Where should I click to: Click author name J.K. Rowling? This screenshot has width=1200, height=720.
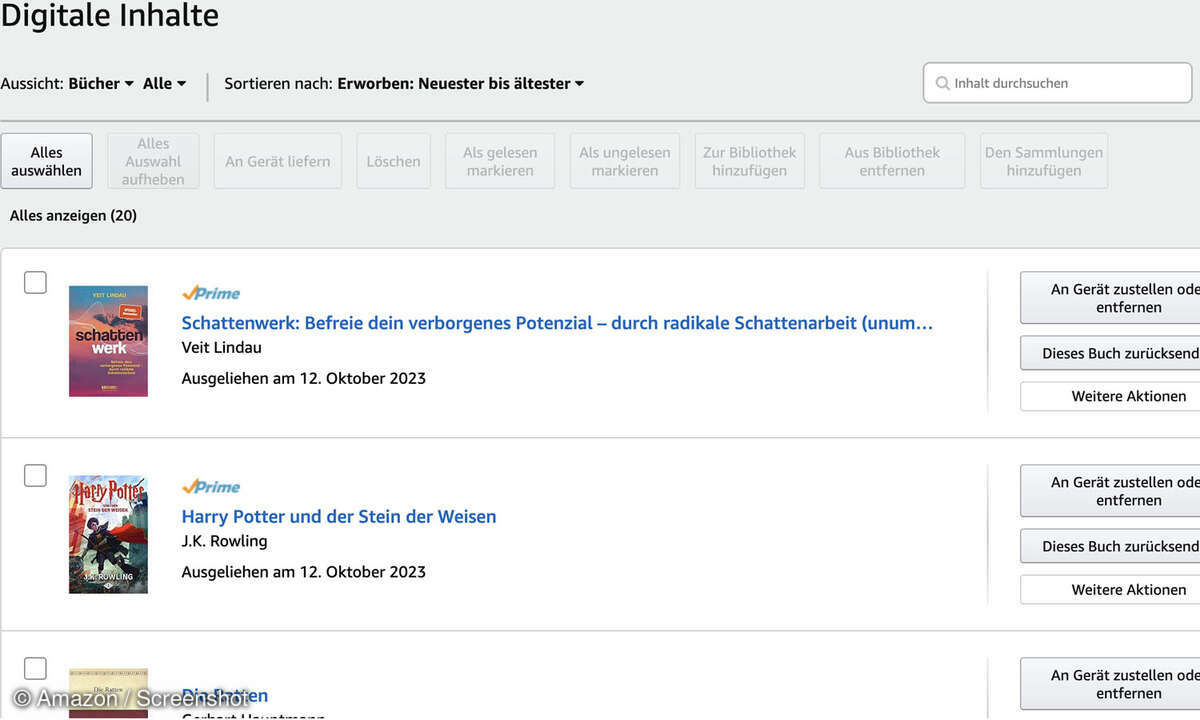coord(225,541)
